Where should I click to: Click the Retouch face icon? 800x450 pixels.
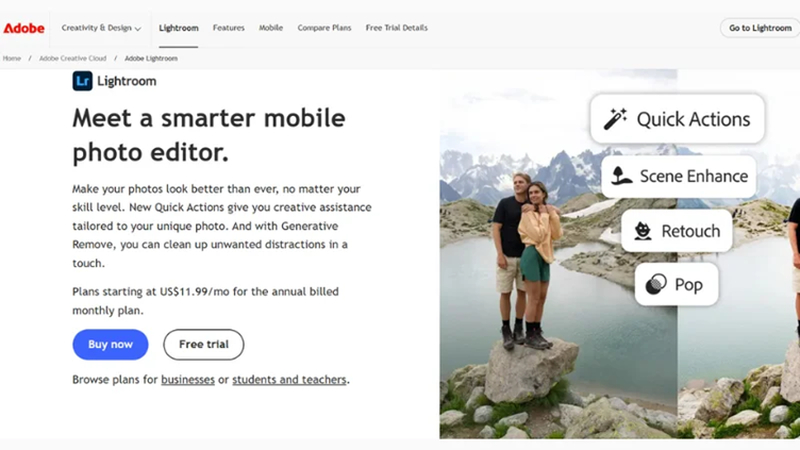tap(643, 231)
